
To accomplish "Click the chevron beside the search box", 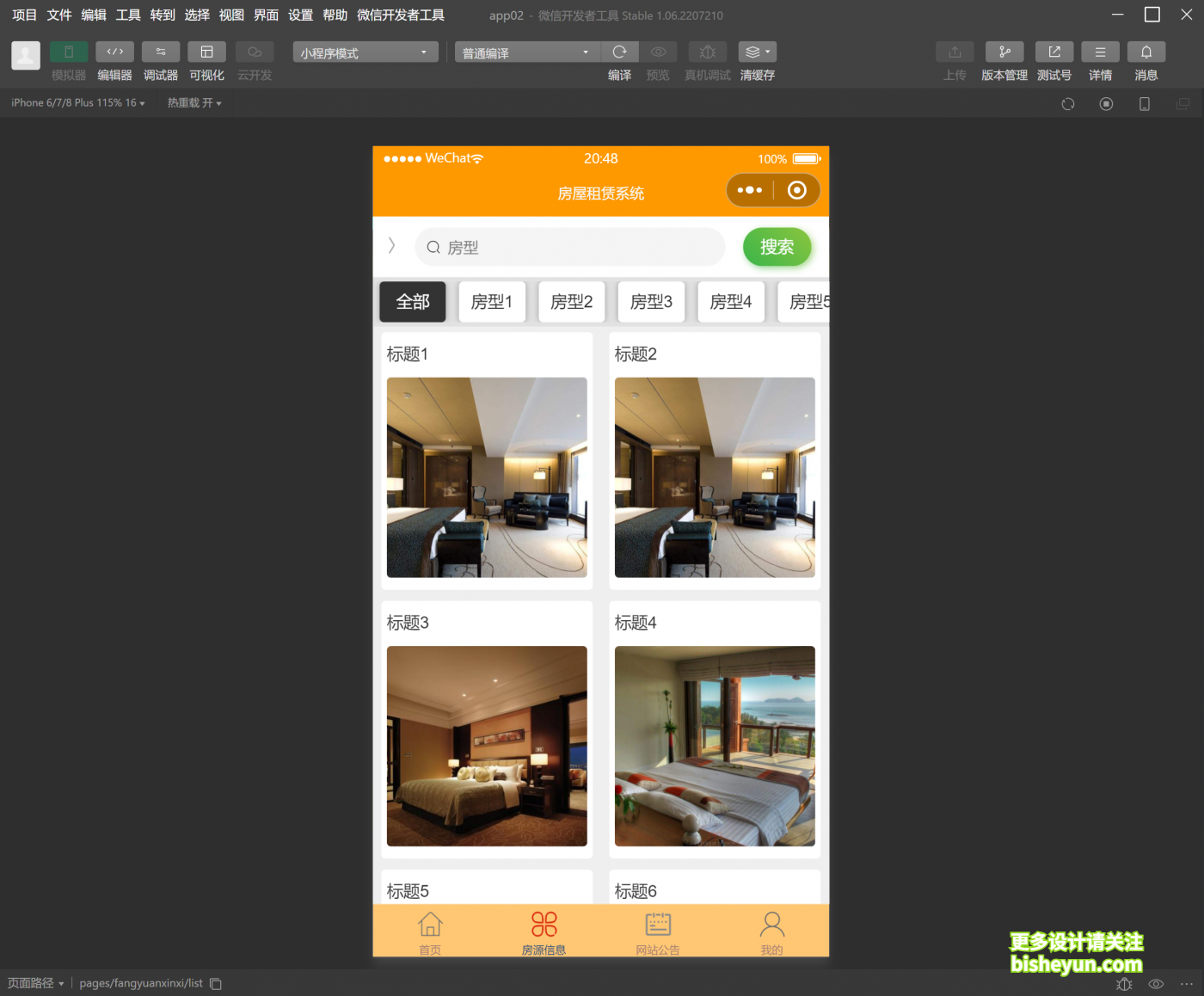I will coord(391,246).
